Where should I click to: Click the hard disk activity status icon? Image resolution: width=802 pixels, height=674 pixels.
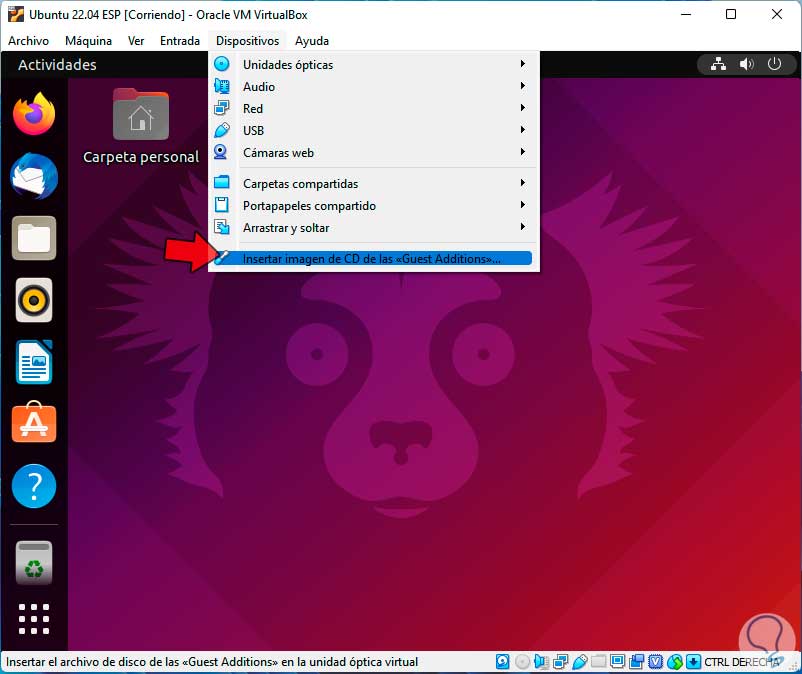[x=503, y=662]
